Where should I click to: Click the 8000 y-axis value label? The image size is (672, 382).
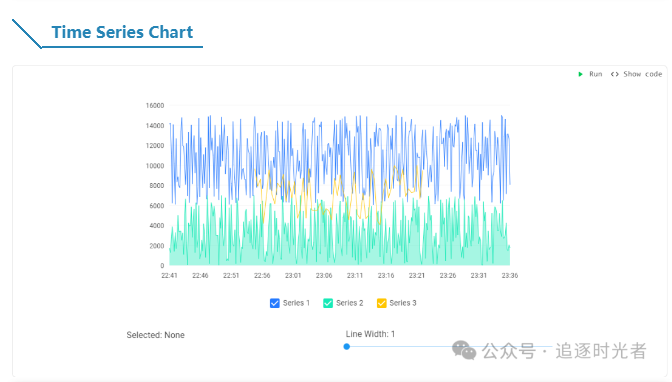(x=156, y=186)
